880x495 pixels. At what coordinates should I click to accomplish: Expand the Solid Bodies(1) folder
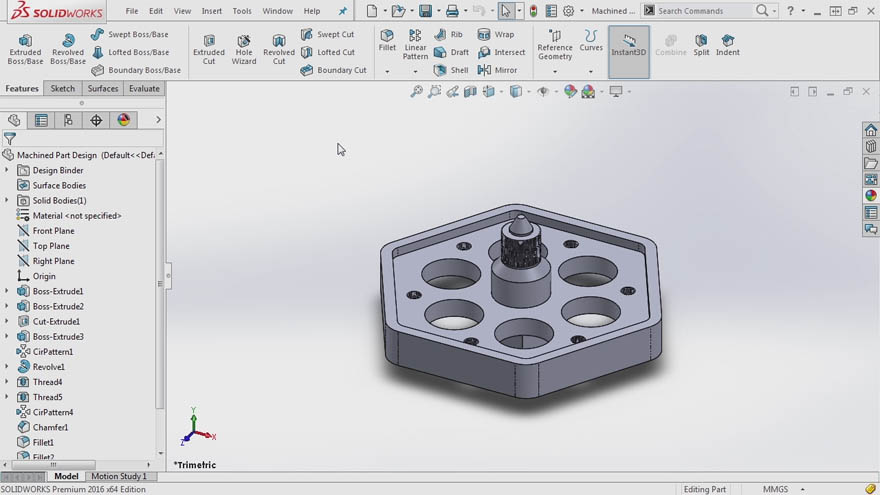7,200
